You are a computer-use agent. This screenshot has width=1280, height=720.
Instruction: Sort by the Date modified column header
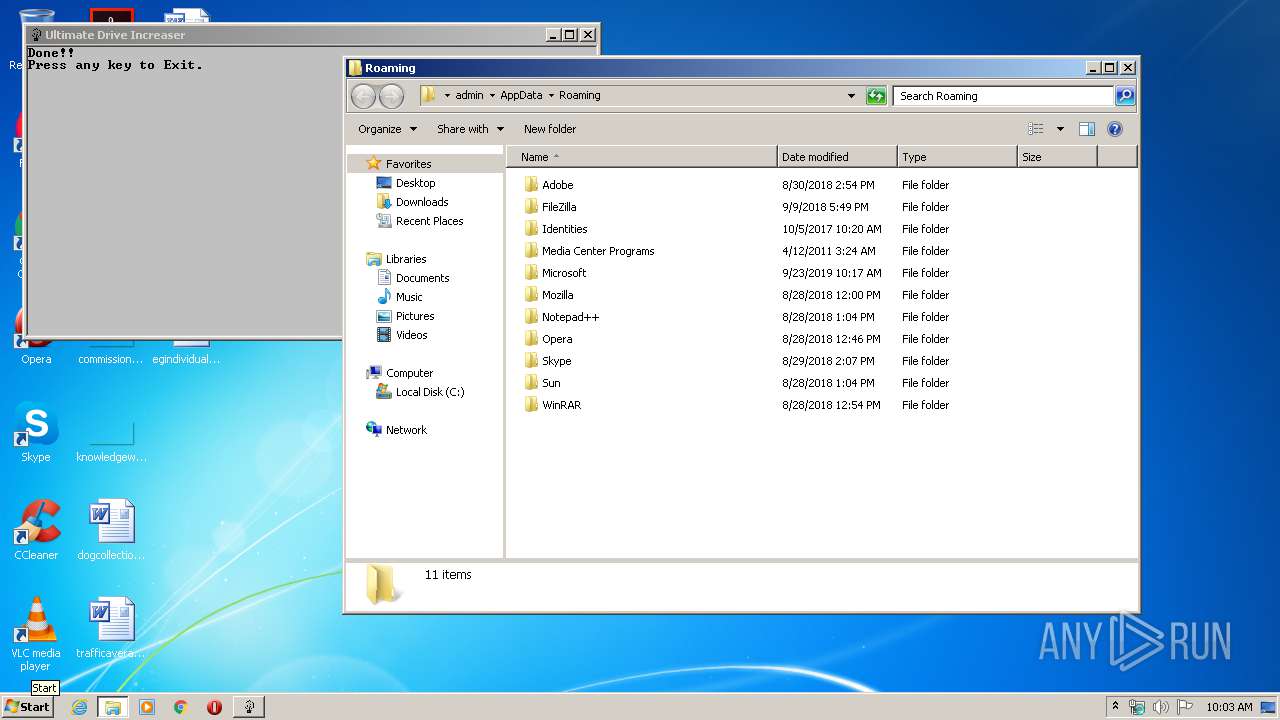[x=837, y=157]
